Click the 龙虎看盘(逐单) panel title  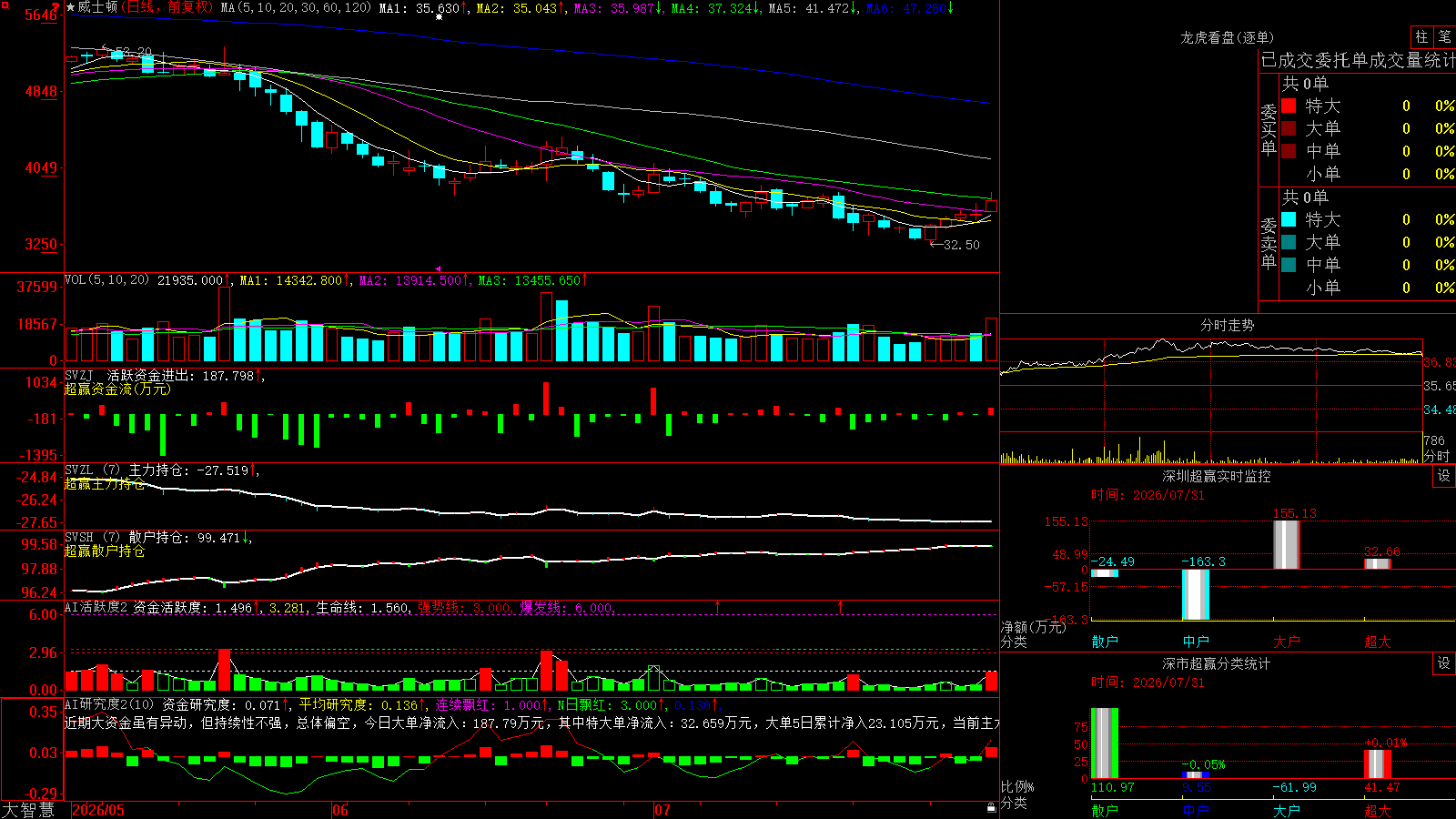point(1227,37)
